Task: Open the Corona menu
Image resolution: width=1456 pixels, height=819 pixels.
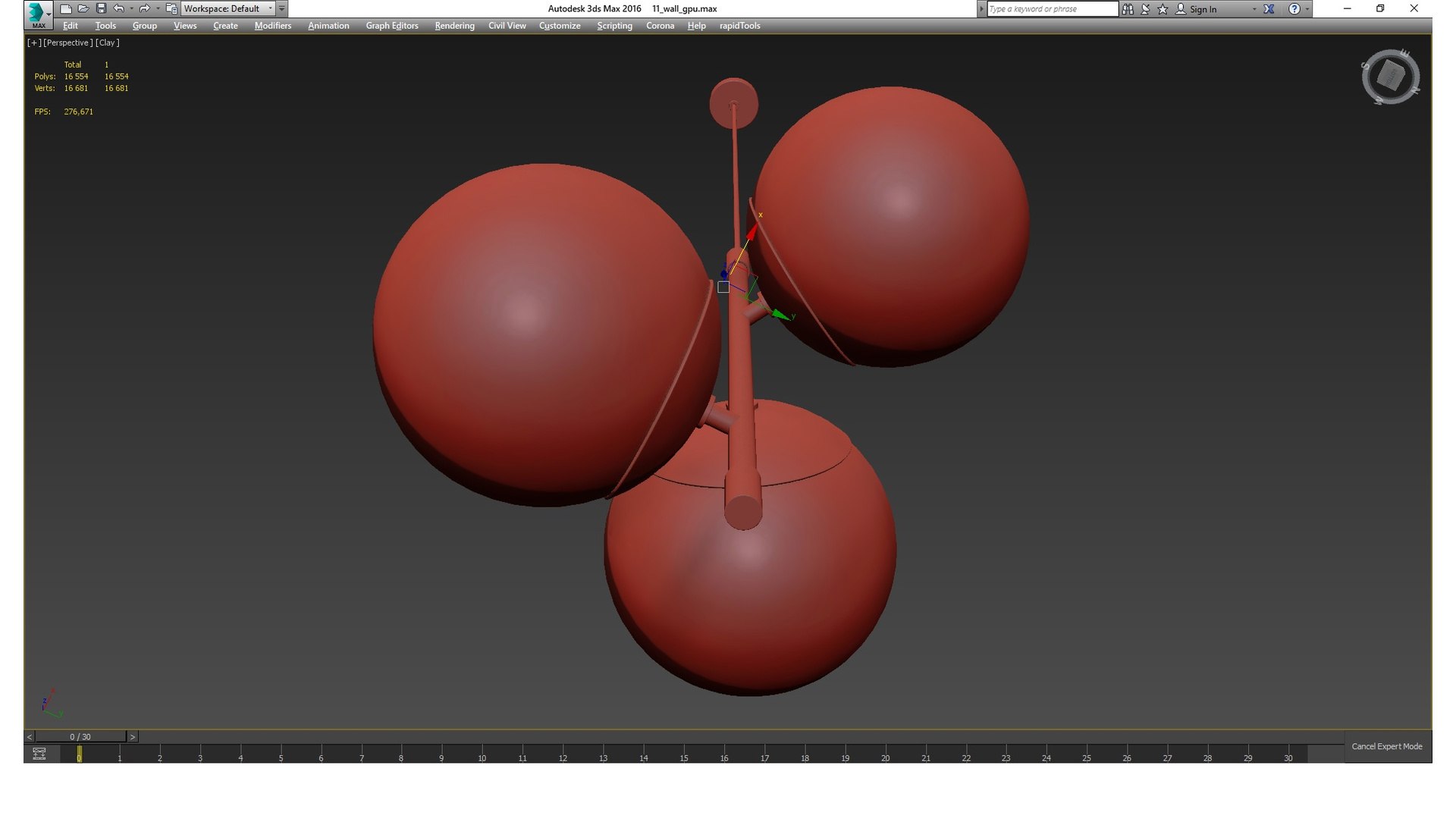Action: click(660, 26)
